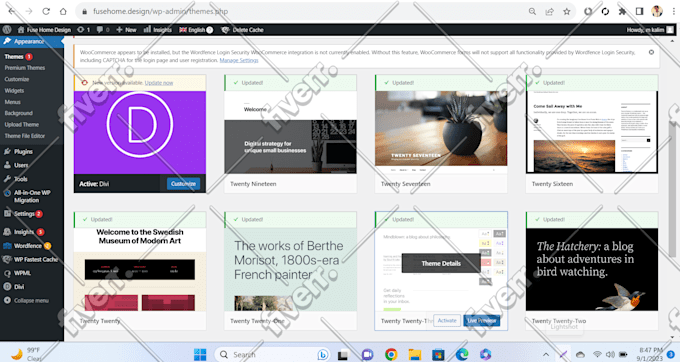Image resolution: width=680 pixels, height=362 pixels.
Task: Open Microsoft Store from the taskbar
Action: [x=438, y=354]
